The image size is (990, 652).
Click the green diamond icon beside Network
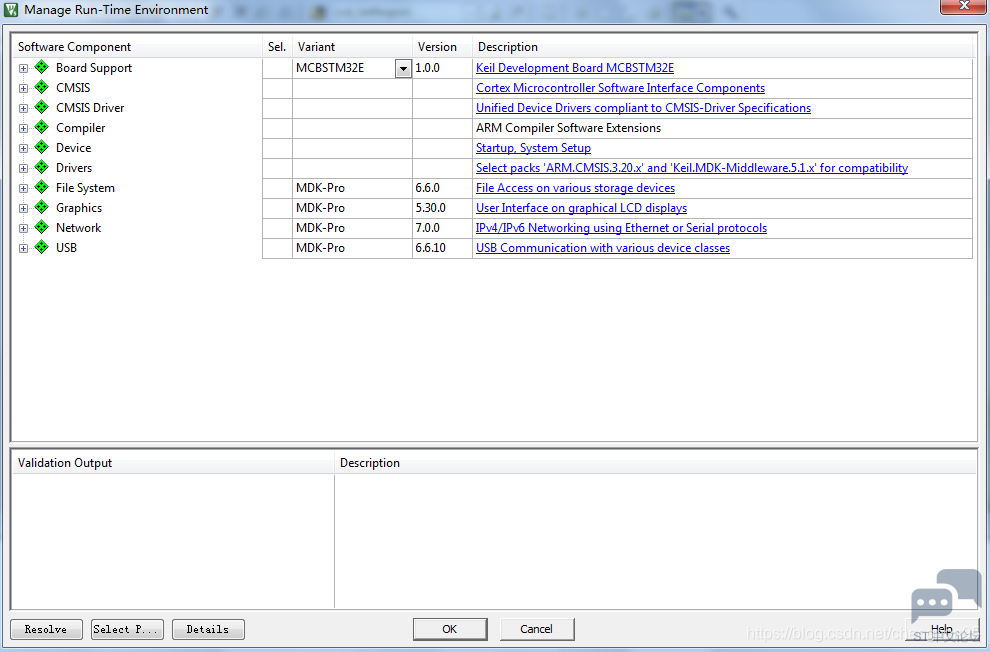tap(42, 227)
